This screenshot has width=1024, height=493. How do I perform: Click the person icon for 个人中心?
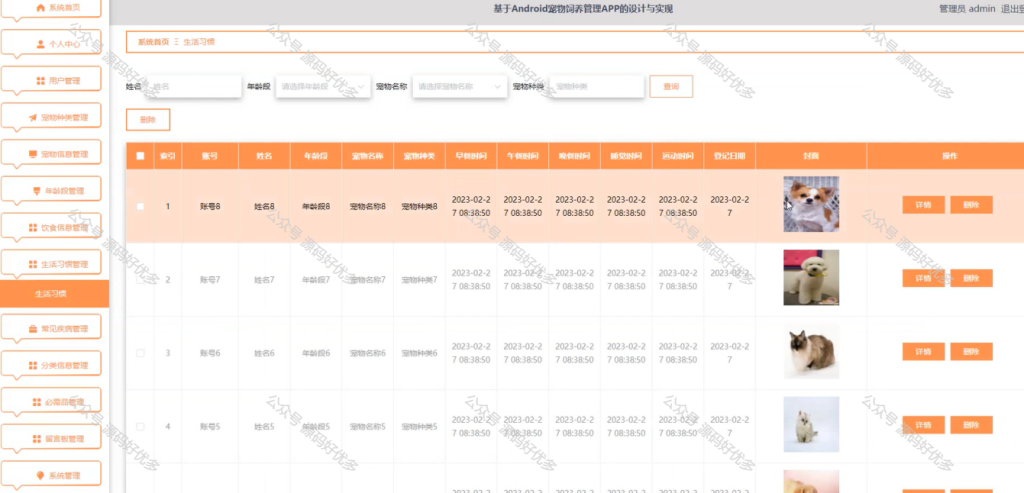coord(40,44)
